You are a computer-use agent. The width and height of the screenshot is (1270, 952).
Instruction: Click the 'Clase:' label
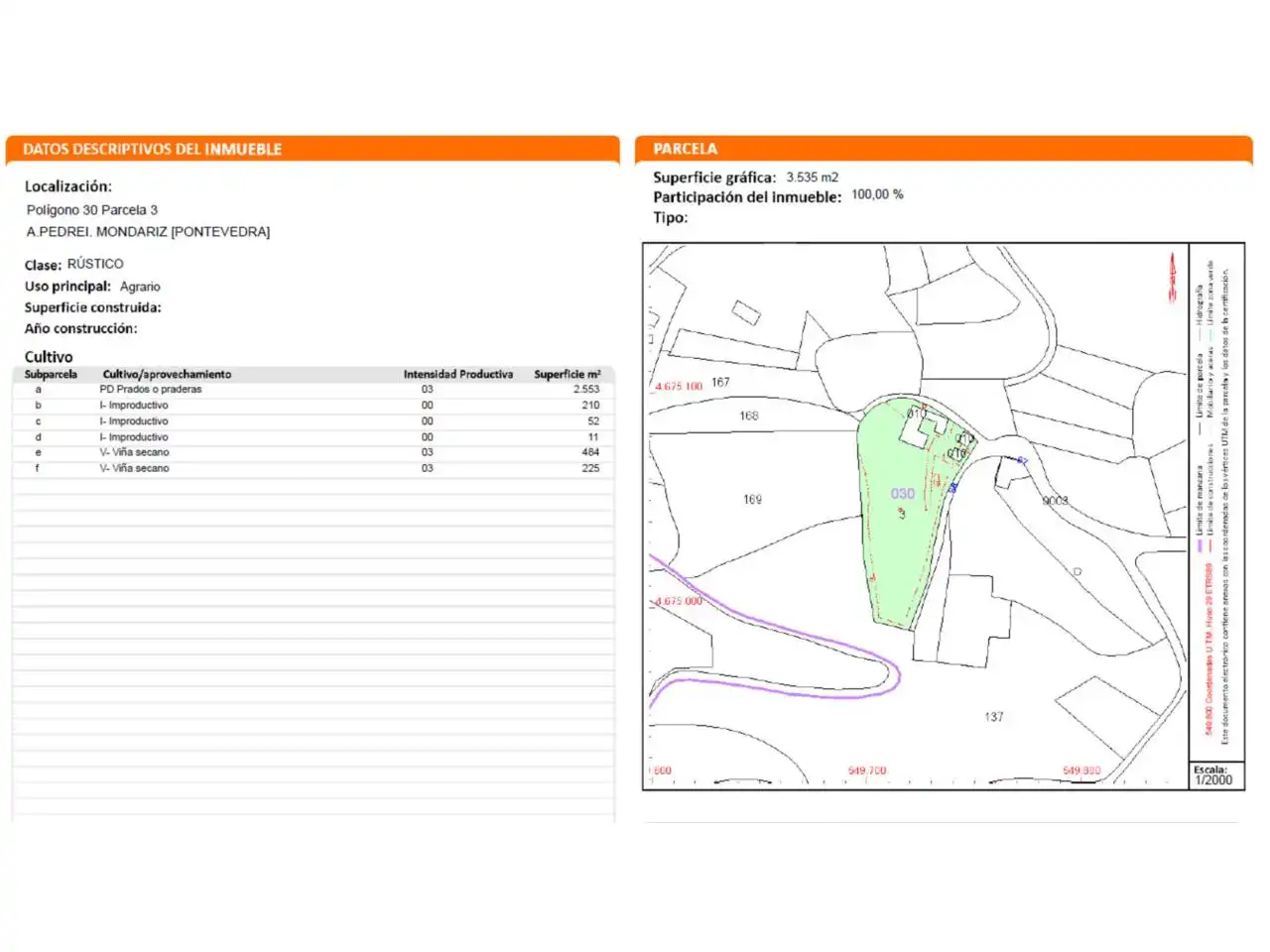pos(43,265)
